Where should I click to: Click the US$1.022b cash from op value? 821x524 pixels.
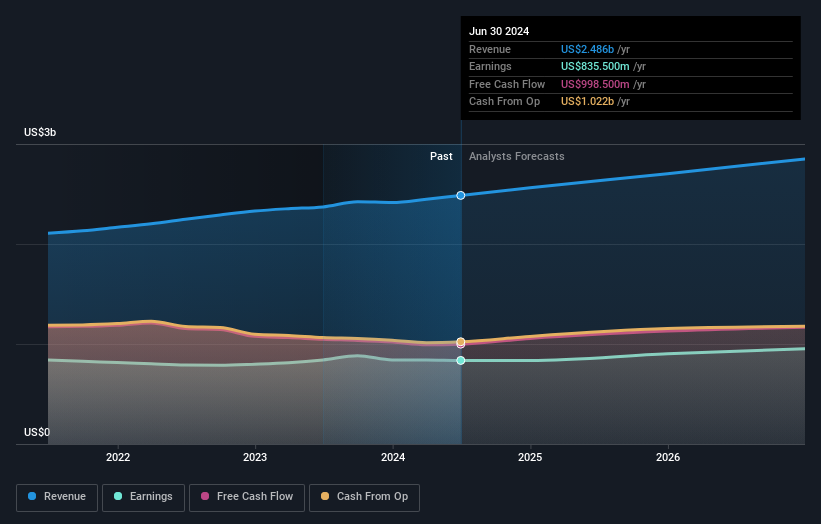click(587, 102)
